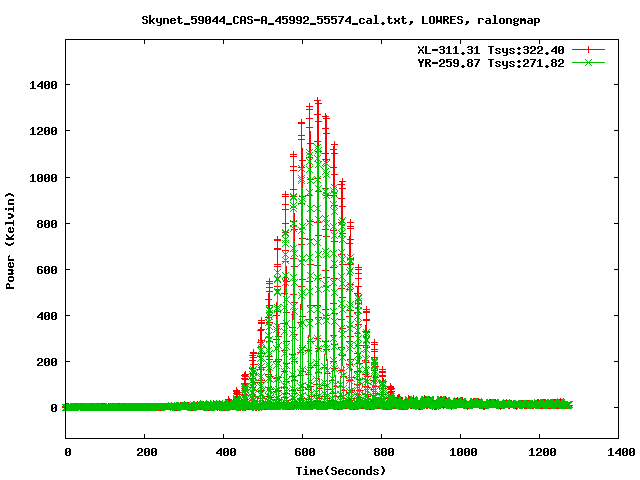Click the 600 y-axis tick label

pos(47,270)
